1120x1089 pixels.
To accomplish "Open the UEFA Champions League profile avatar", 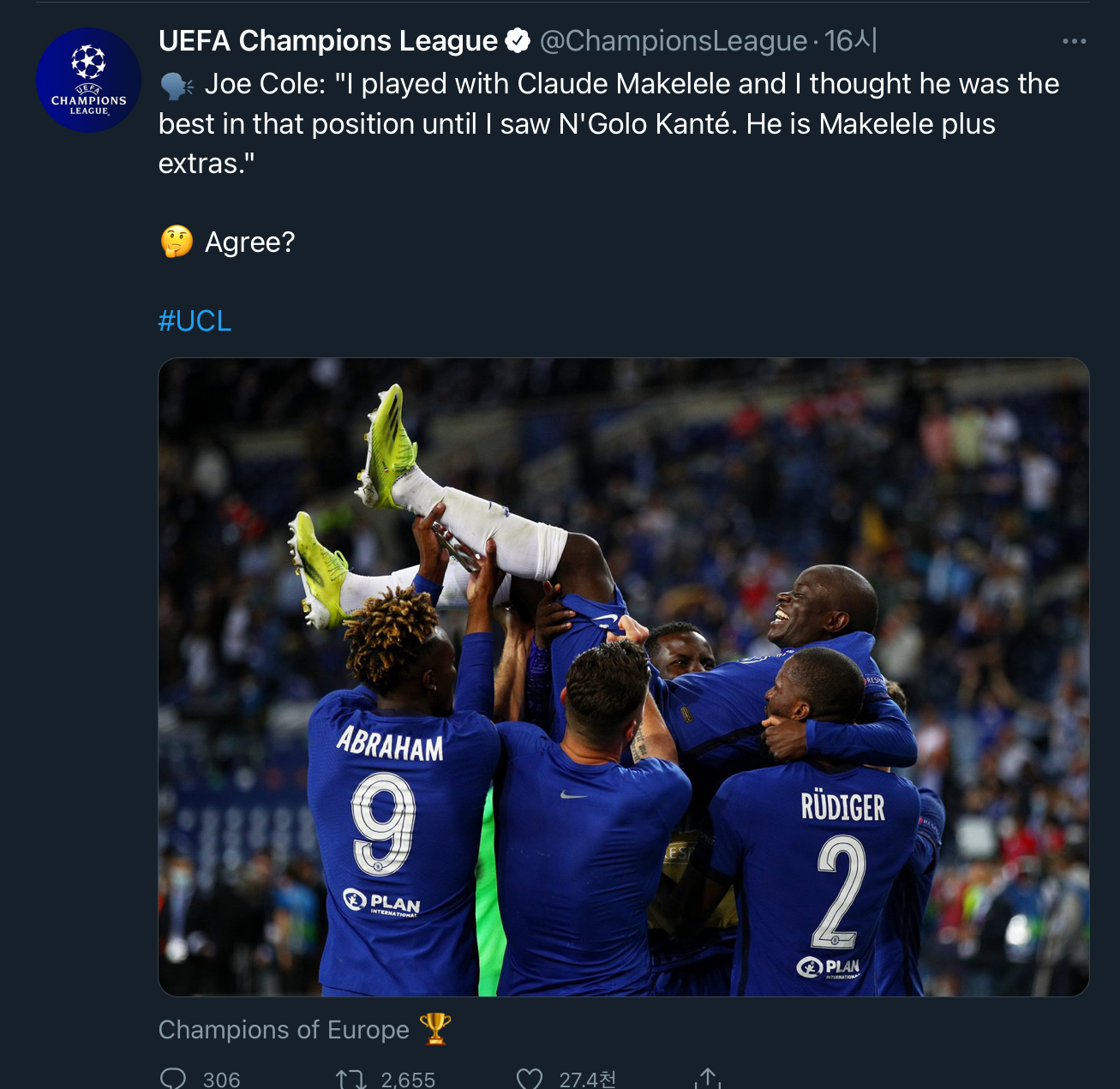I will pyautogui.click(x=88, y=81).
